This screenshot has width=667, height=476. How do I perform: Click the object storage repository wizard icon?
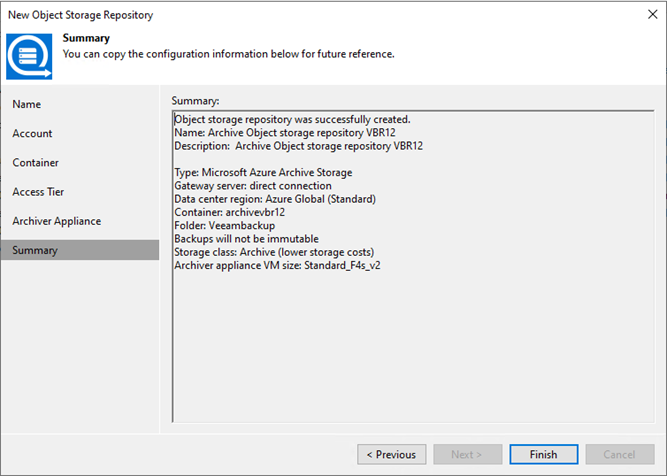point(29,57)
